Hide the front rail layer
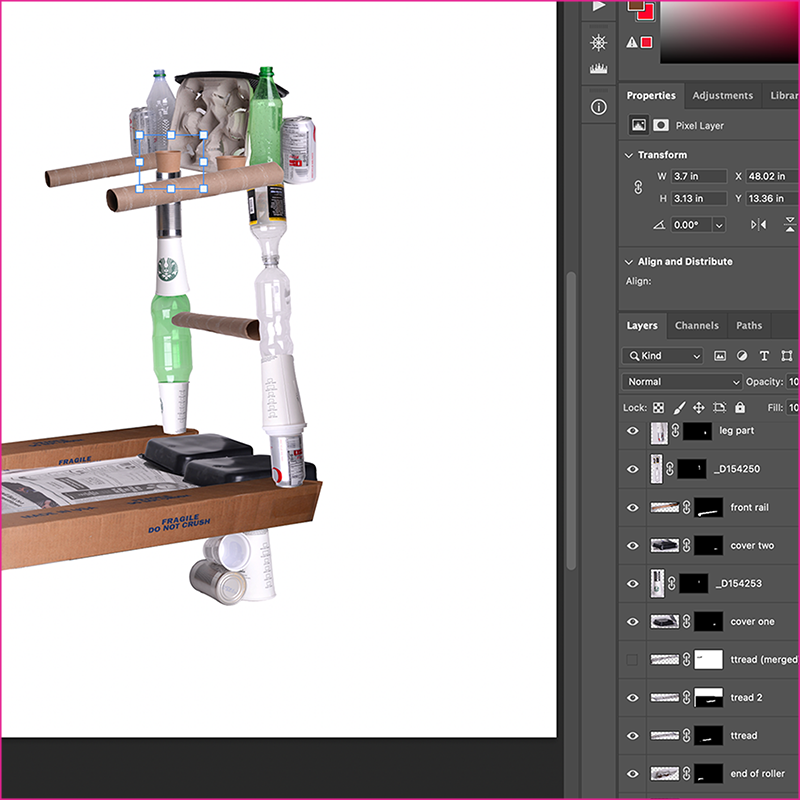Image resolution: width=800 pixels, height=800 pixels. pyautogui.click(x=633, y=507)
